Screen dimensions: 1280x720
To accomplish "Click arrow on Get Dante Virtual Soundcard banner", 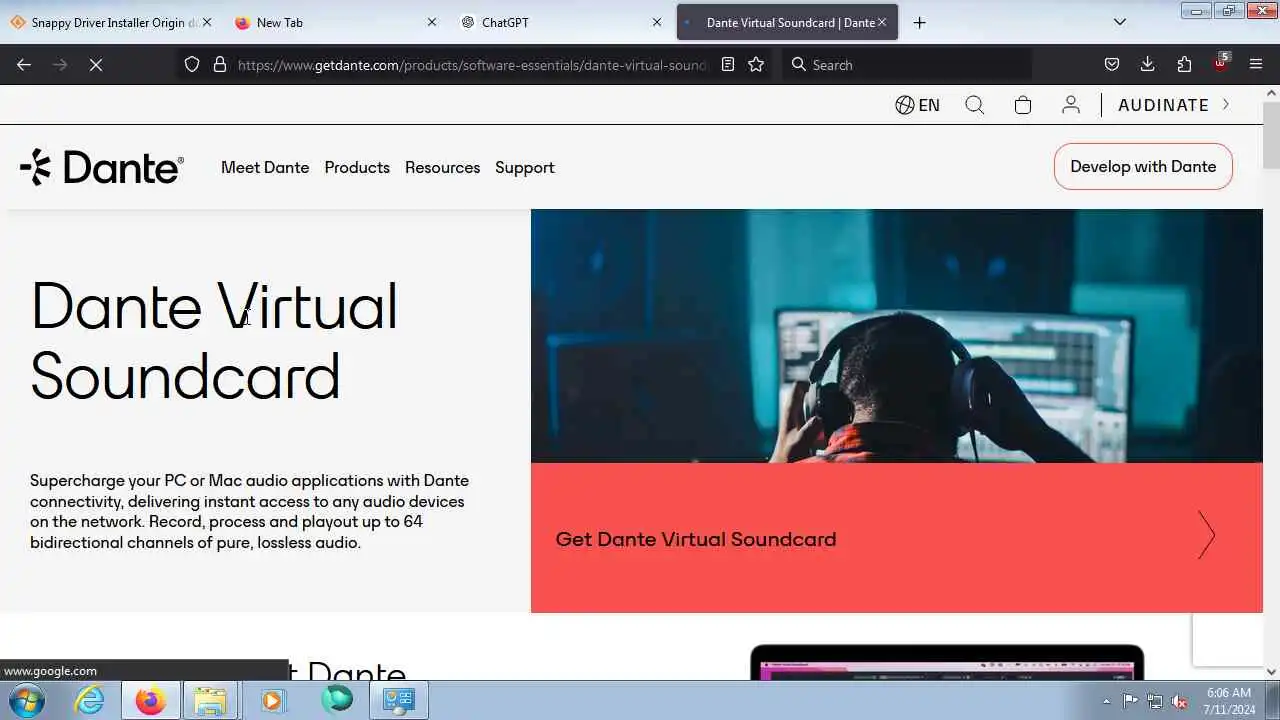I will click(1206, 535).
